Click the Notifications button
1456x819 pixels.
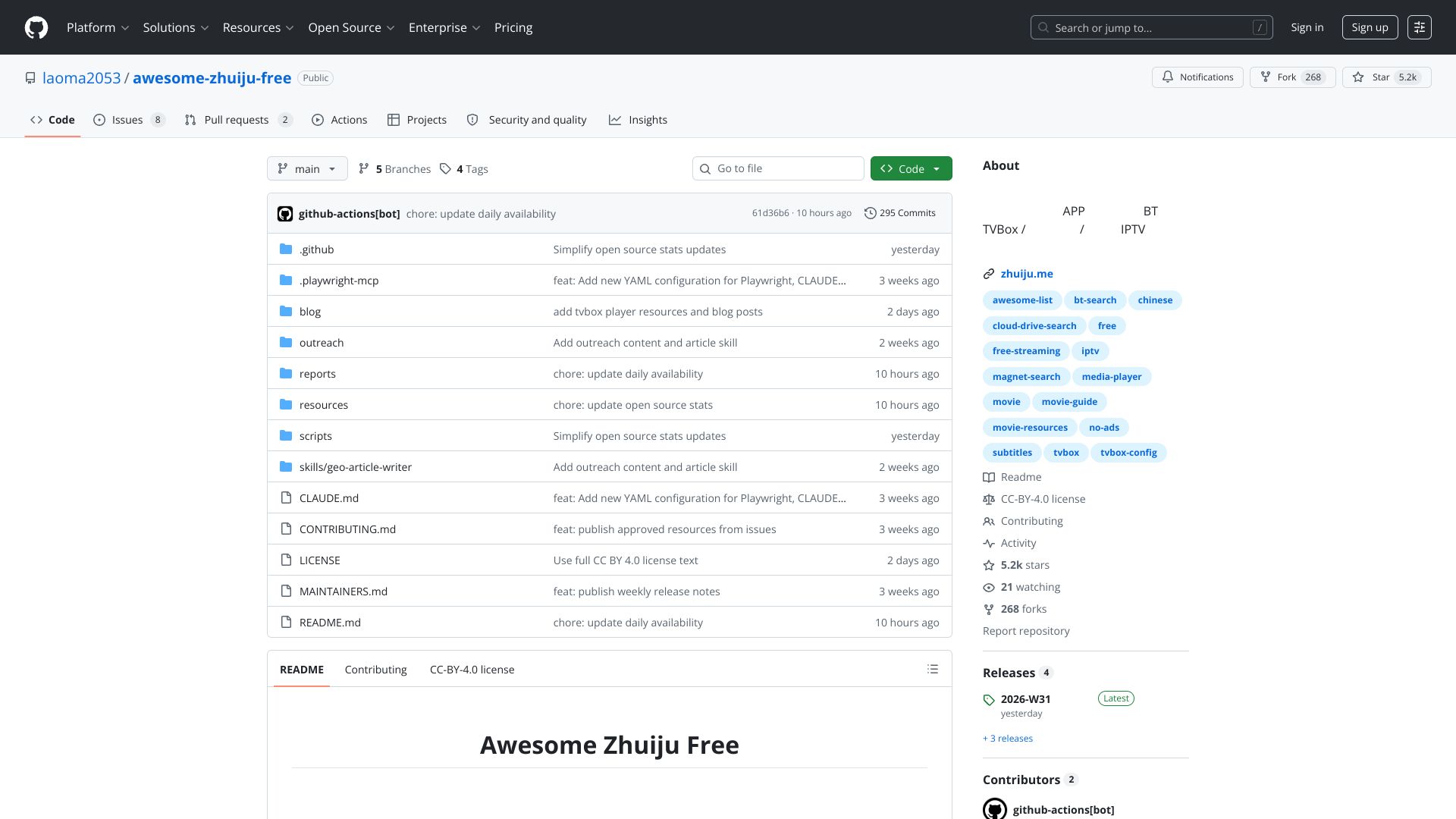click(1197, 77)
